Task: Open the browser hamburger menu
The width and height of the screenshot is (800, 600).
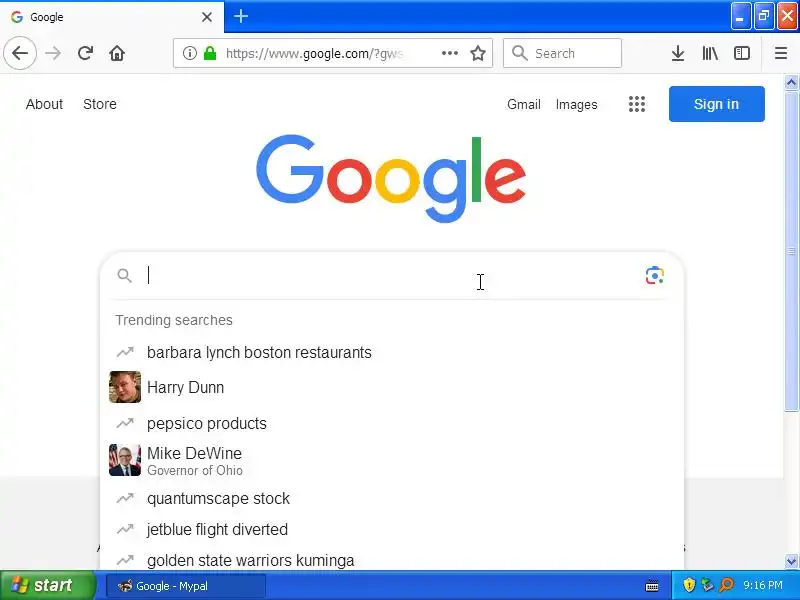Action: pyautogui.click(x=781, y=53)
